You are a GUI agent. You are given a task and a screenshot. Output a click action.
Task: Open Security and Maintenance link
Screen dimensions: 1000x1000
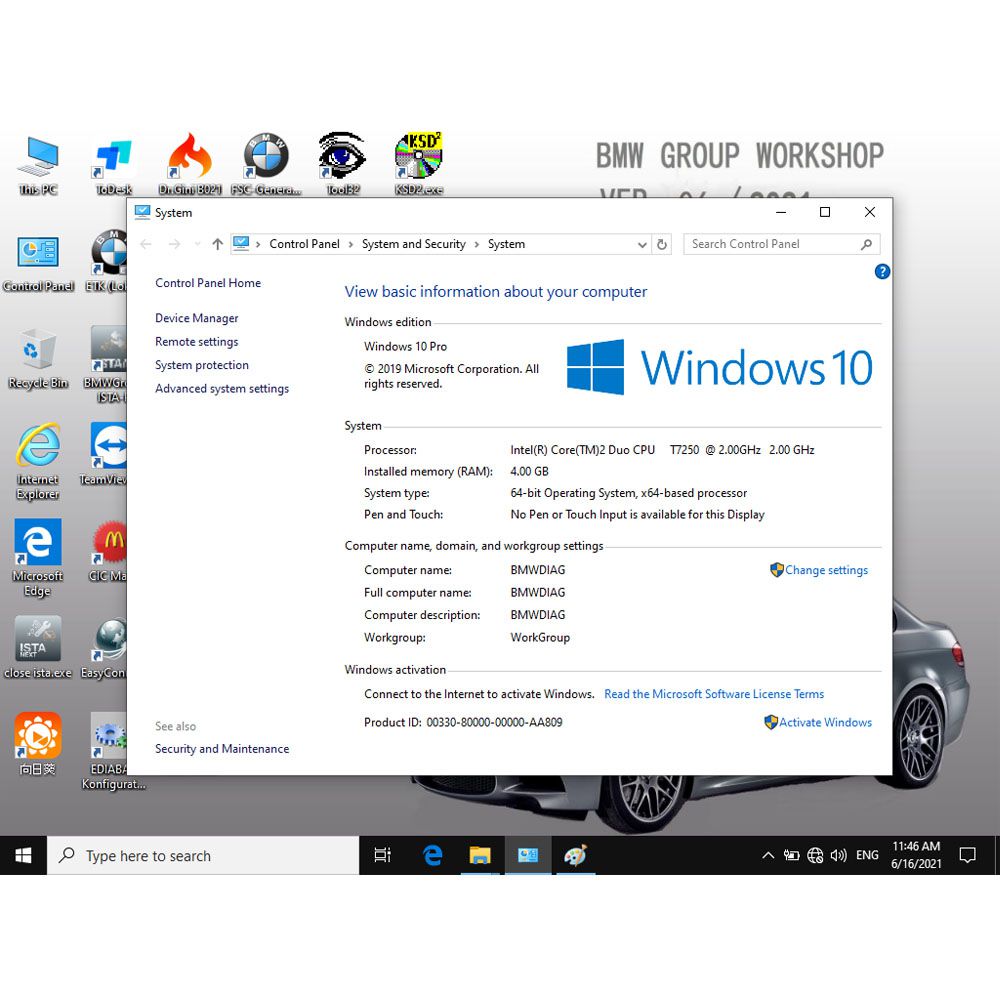(222, 749)
